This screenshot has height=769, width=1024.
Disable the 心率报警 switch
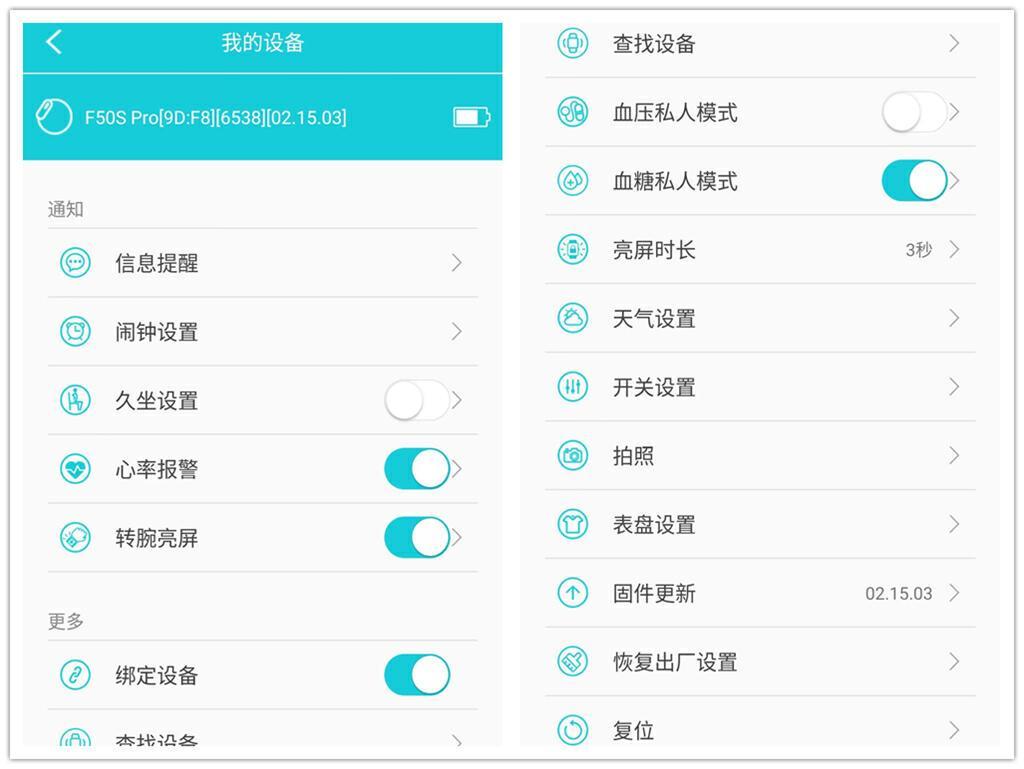tap(417, 469)
